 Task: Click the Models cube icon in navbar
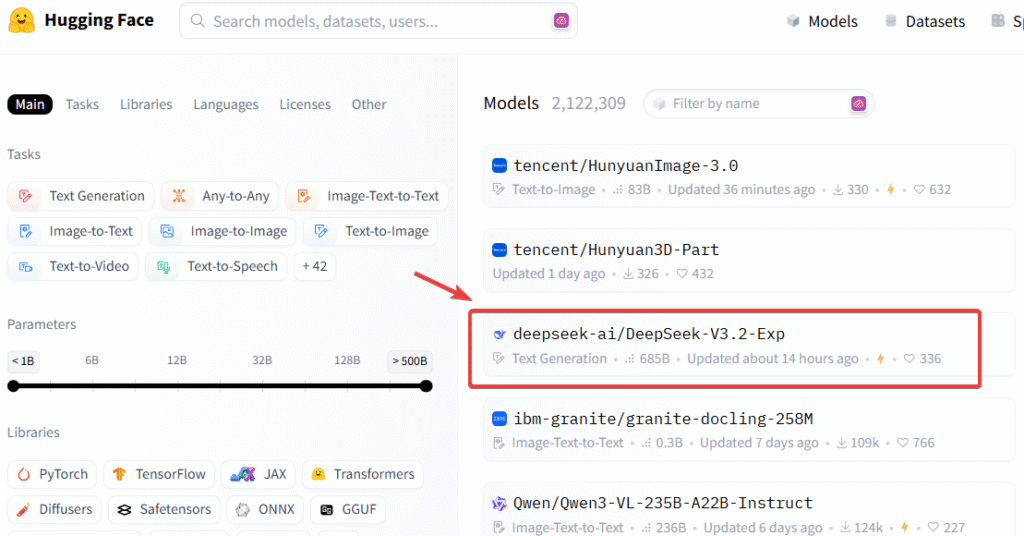(x=794, y=21)
